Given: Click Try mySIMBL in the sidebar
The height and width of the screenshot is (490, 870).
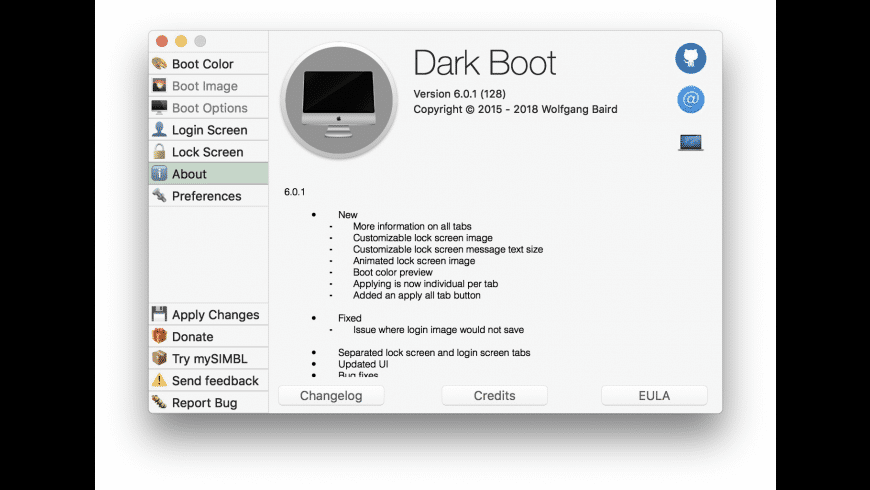Looking at the screenshot, I should tap(209, 358).
